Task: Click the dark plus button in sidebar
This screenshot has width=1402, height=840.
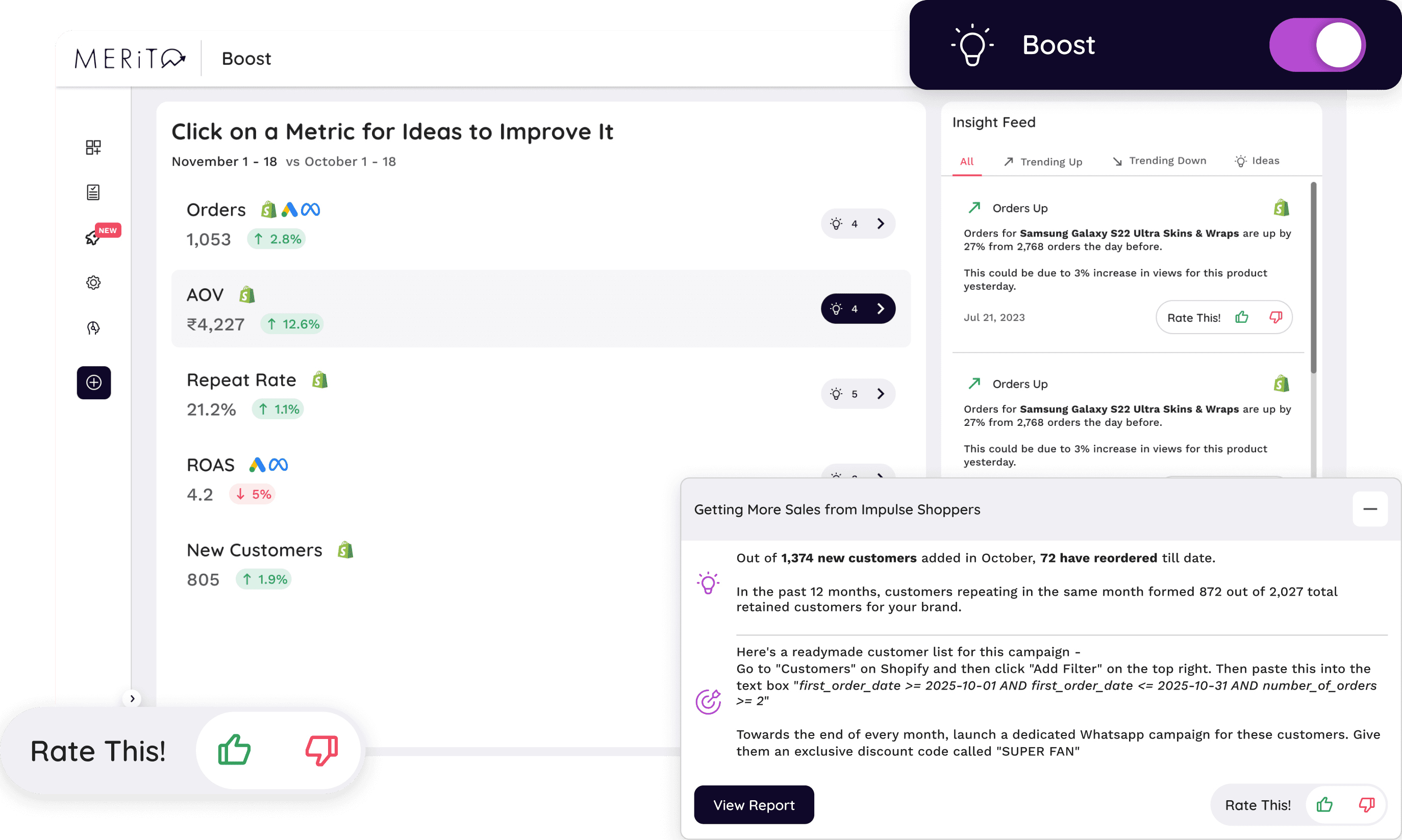Action: pos(94,383)
